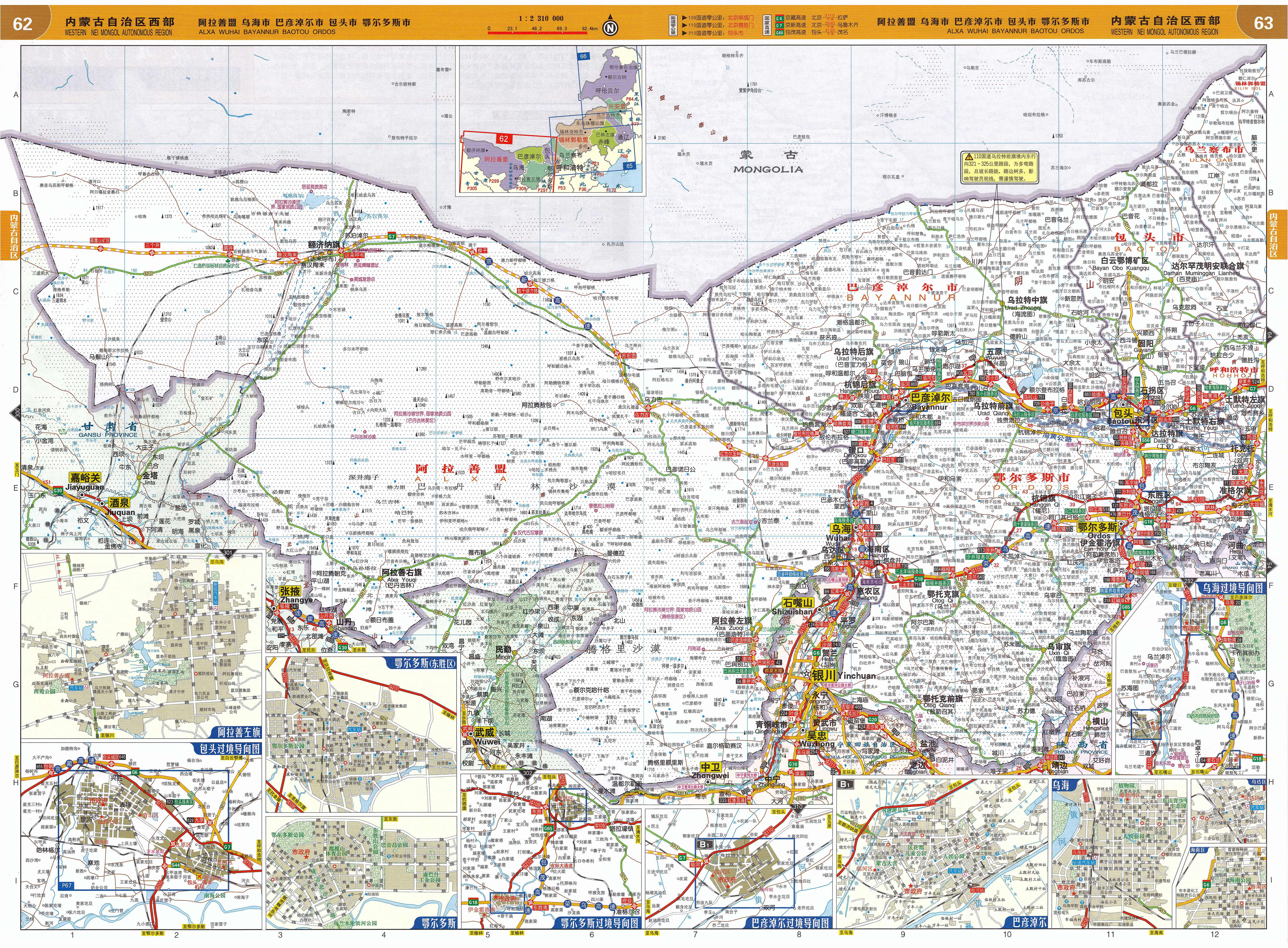The width and height of the screenshot is (1288, 948).
Task: Click the page 63 number badge
Action: coord(1263,23)
